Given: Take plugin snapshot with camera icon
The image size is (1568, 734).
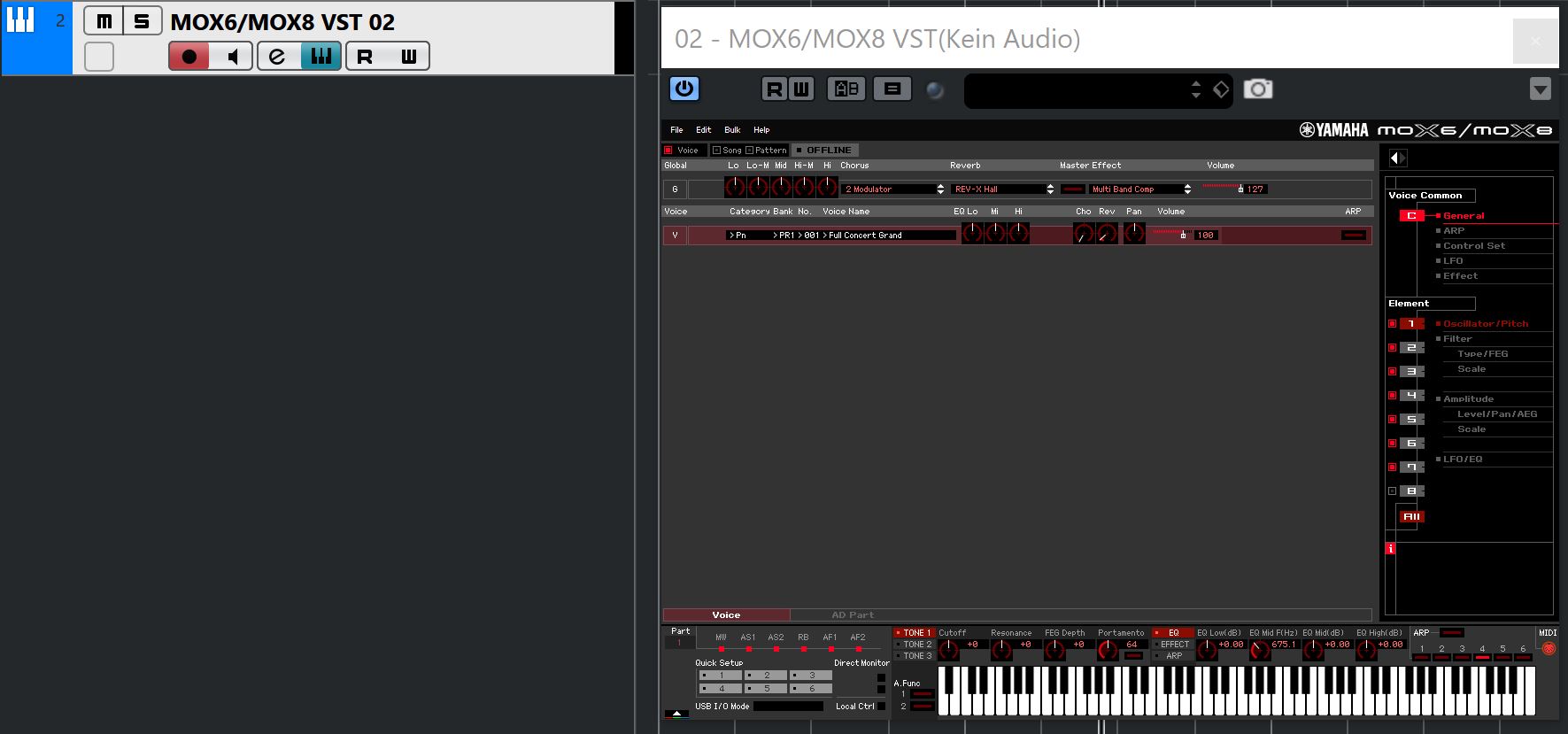Looking at the screenshot, I should pos(1257,89).
